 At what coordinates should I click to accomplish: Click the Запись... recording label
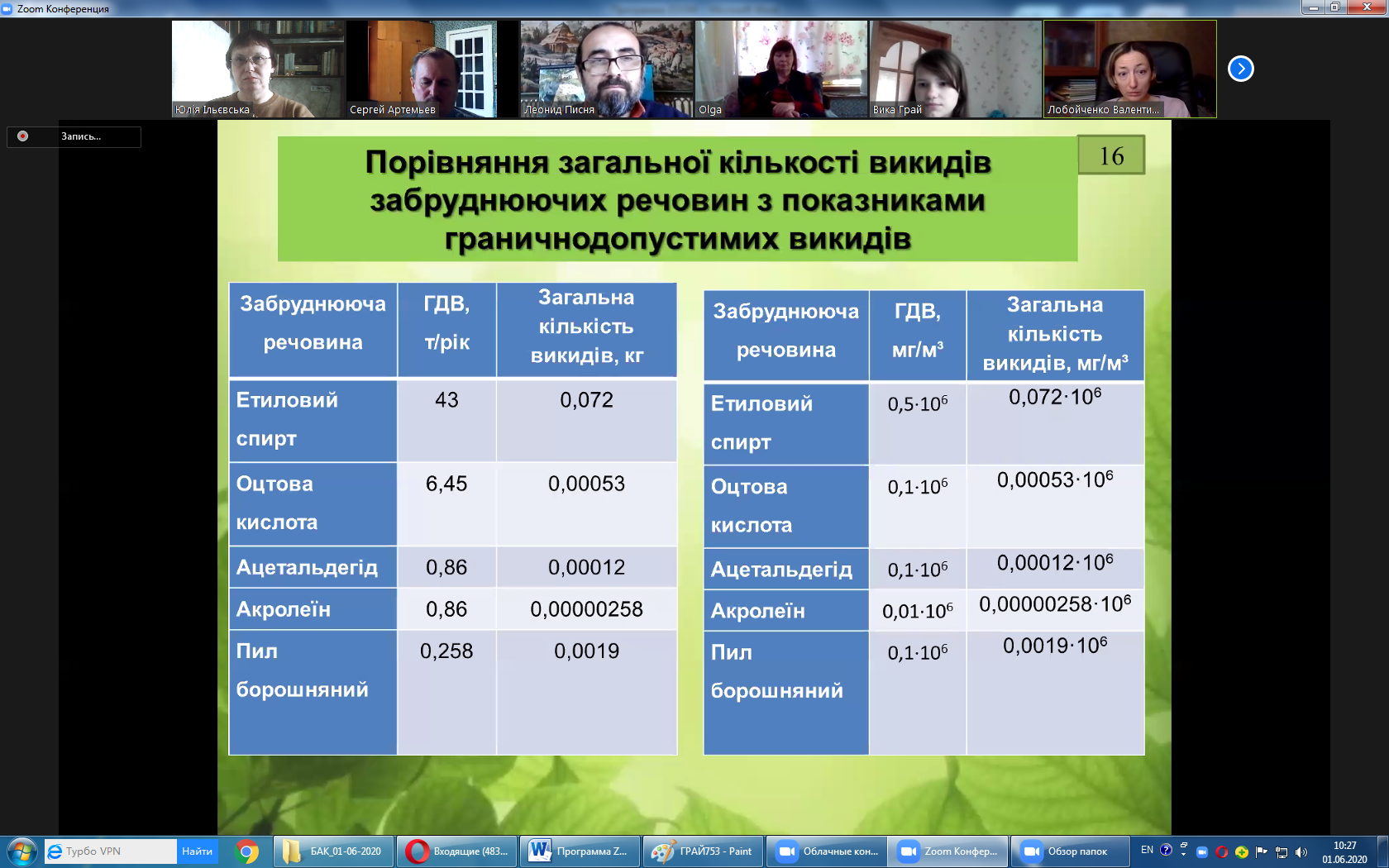(81, 136)
